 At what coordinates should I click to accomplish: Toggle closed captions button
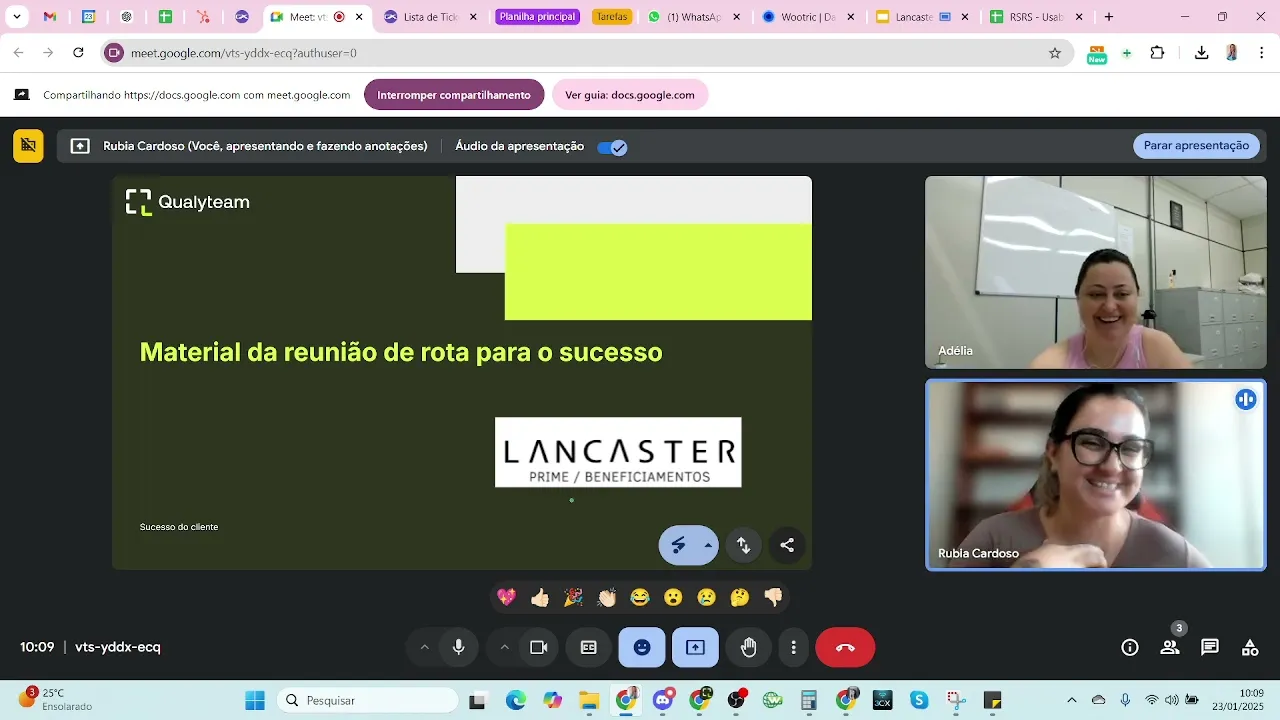coord(589,647)
